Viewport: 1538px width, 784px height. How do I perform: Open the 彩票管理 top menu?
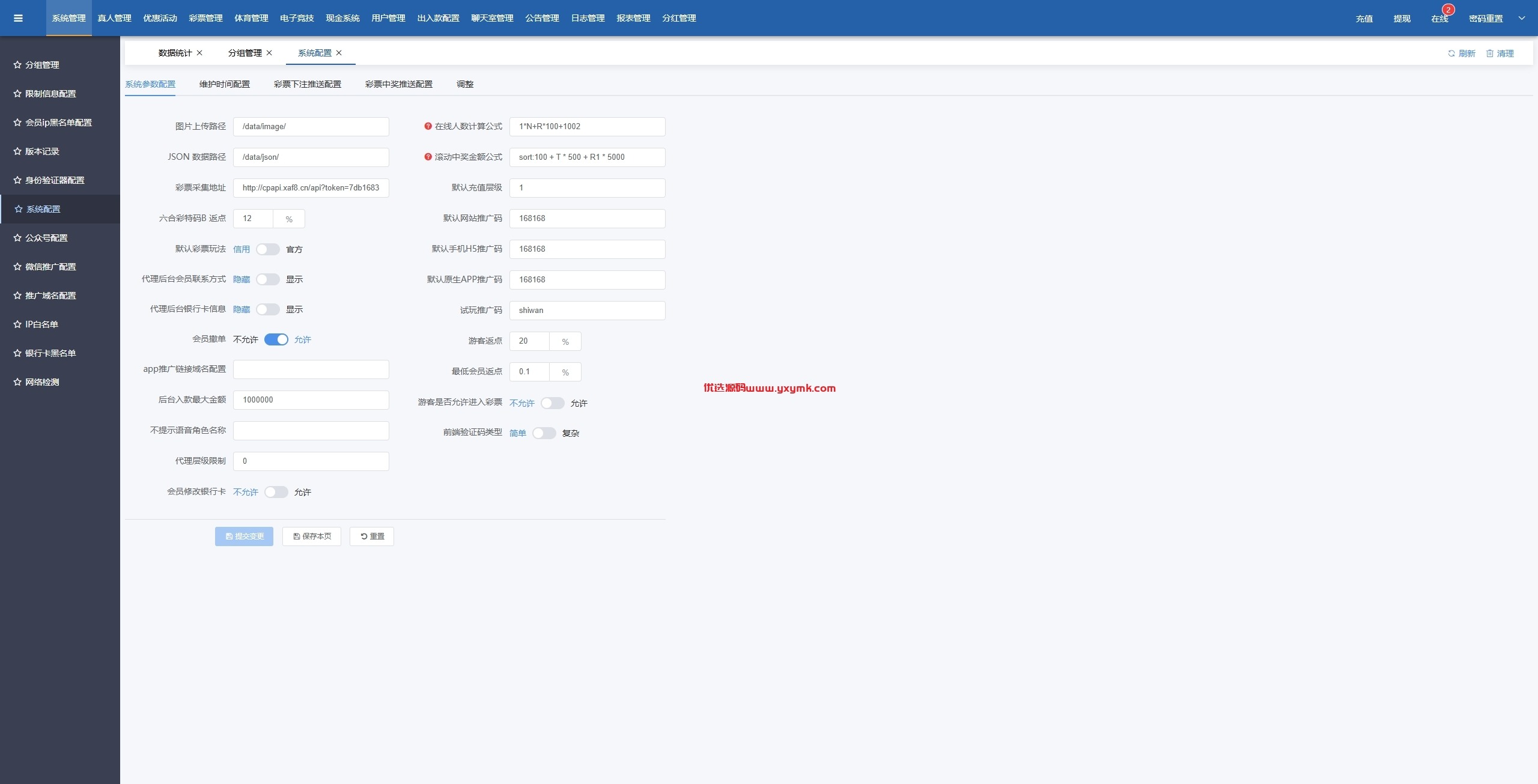pyautogui.click(x=205, y=18)
